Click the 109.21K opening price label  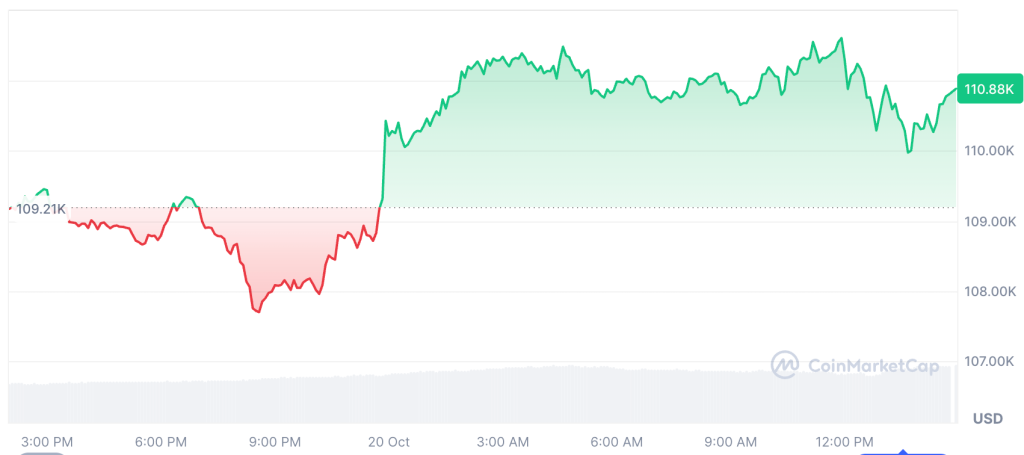pos(41,209)
